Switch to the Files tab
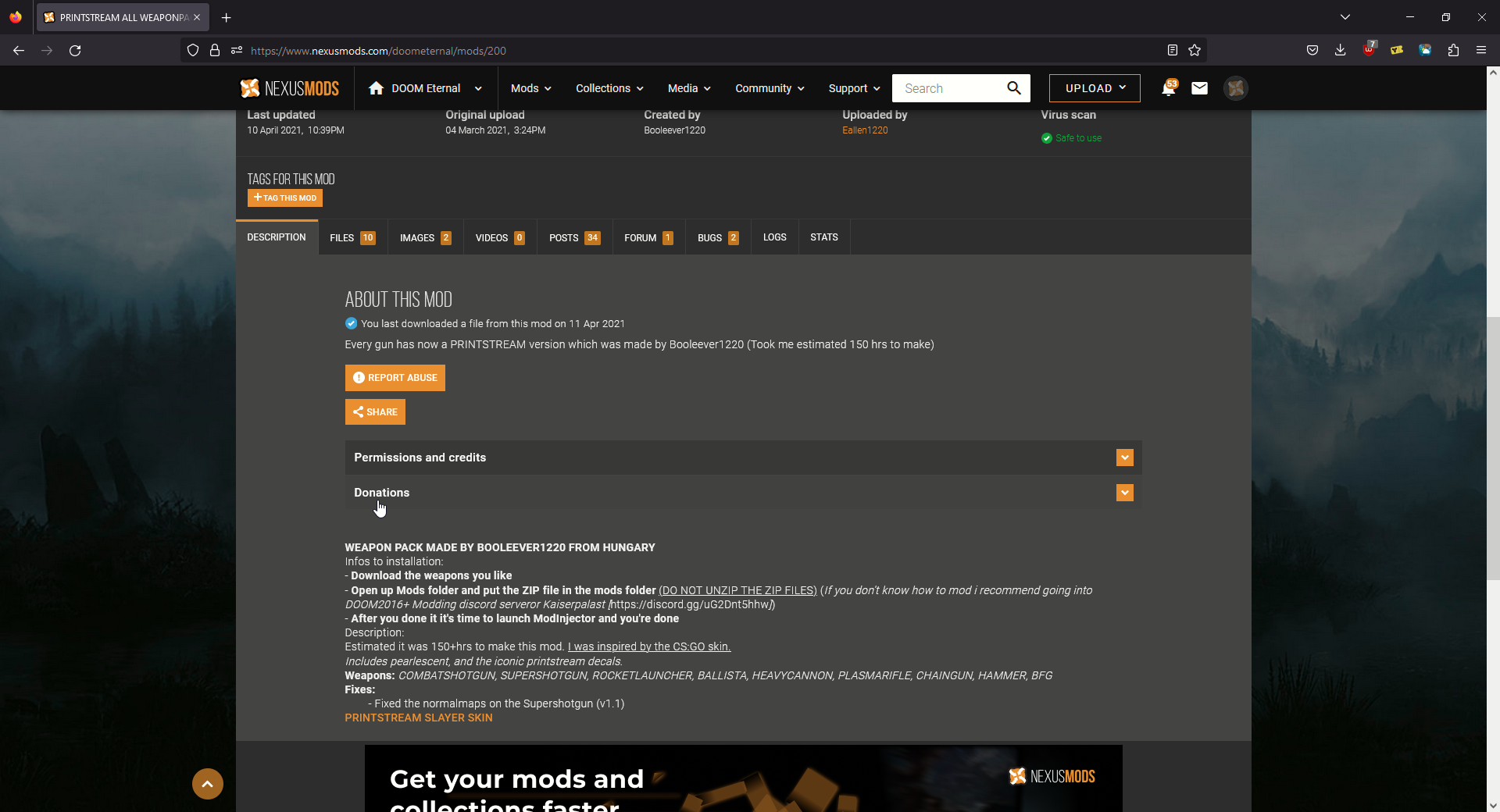Screen dimensions: 1500x812 (x=352, y=237)
